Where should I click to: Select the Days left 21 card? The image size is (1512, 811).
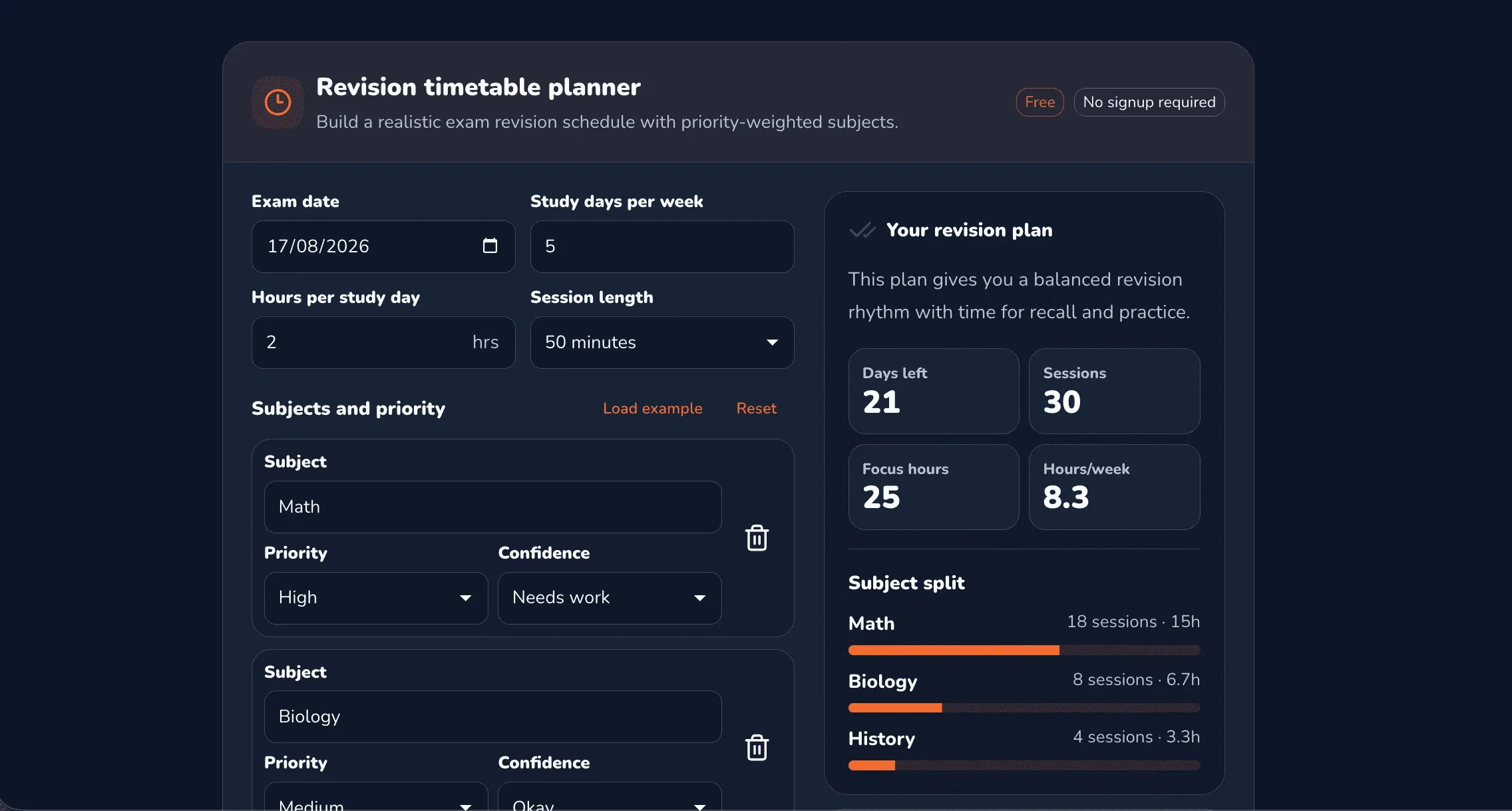coord(934,392)
